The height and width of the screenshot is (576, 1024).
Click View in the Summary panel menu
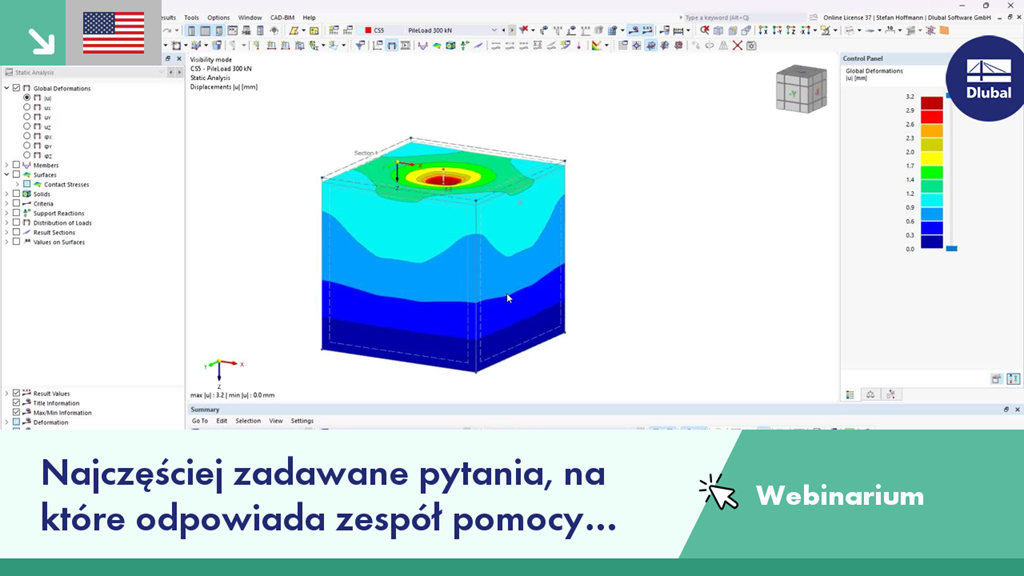[x=276, y=421]
